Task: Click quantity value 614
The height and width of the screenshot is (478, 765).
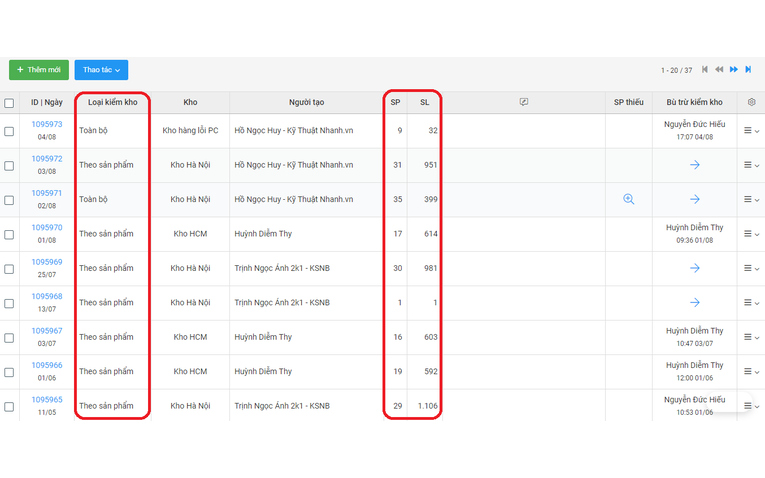Action: click(430, 234)
